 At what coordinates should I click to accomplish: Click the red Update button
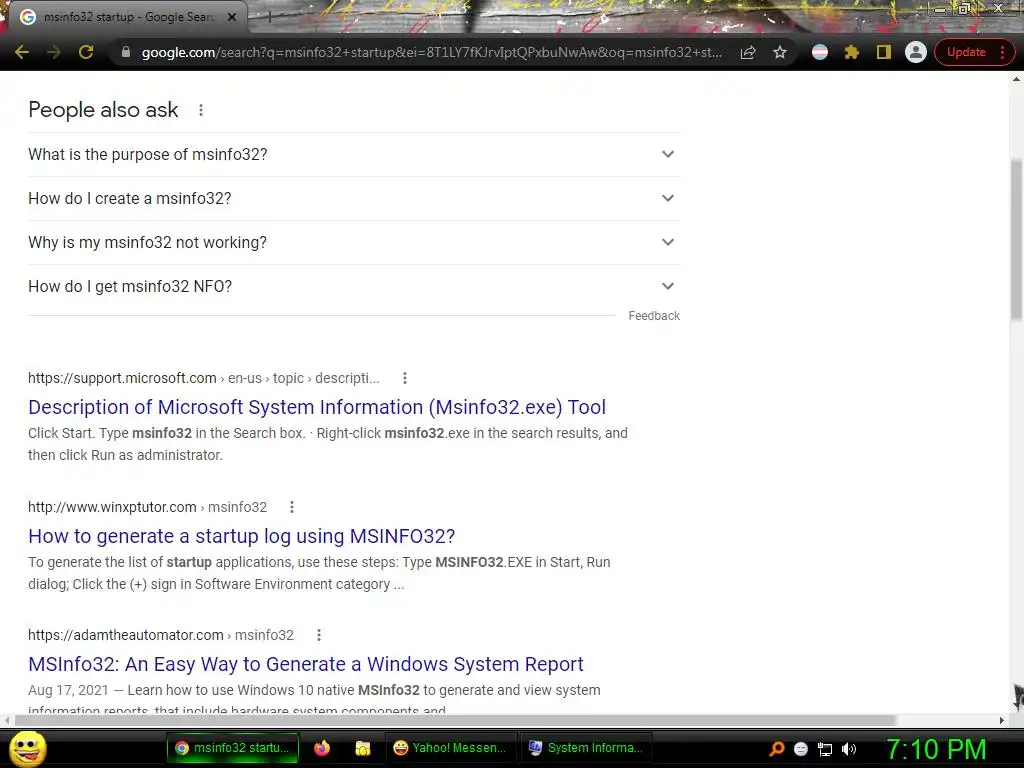coord(966,52)
